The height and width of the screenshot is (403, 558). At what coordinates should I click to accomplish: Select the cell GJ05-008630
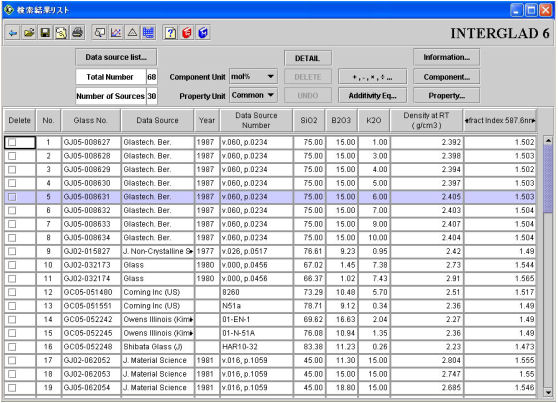pos(91,183)
